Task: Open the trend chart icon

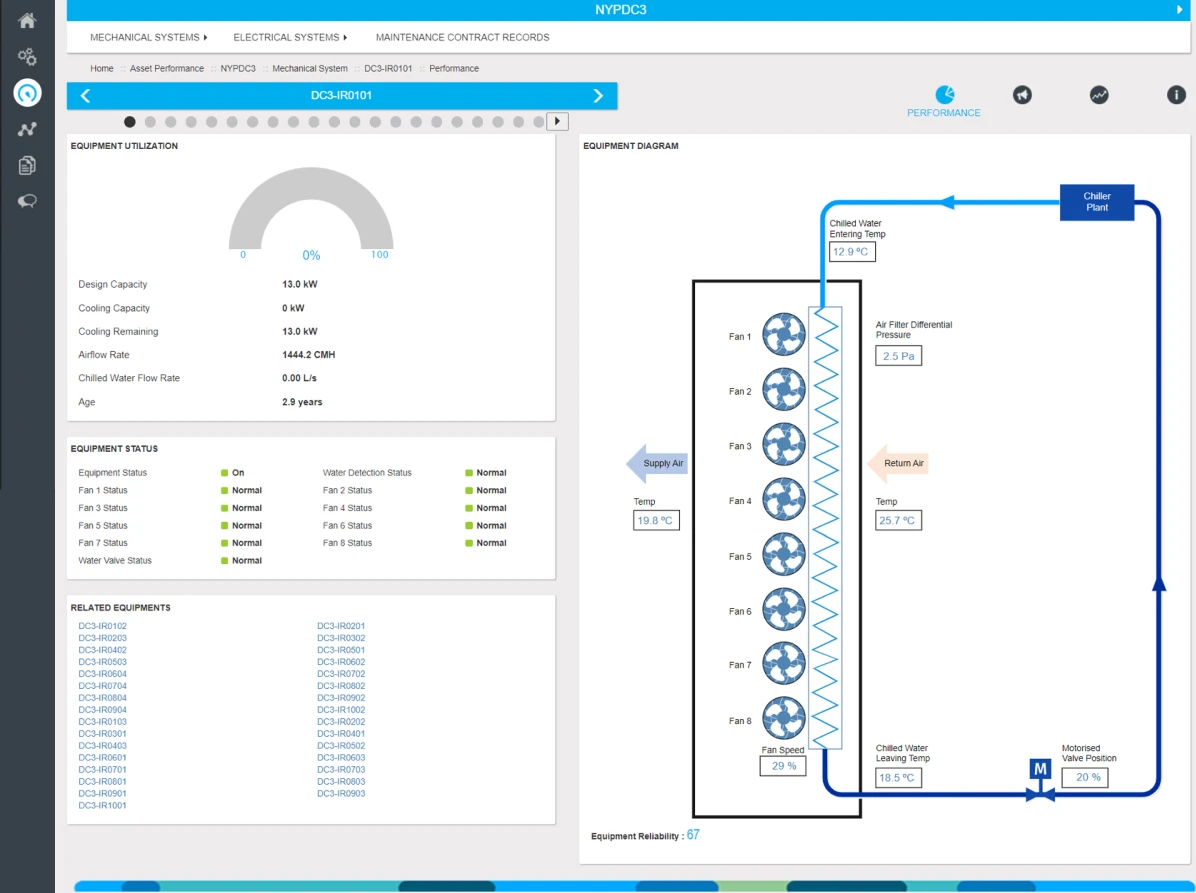Action: coord(1099,95)
